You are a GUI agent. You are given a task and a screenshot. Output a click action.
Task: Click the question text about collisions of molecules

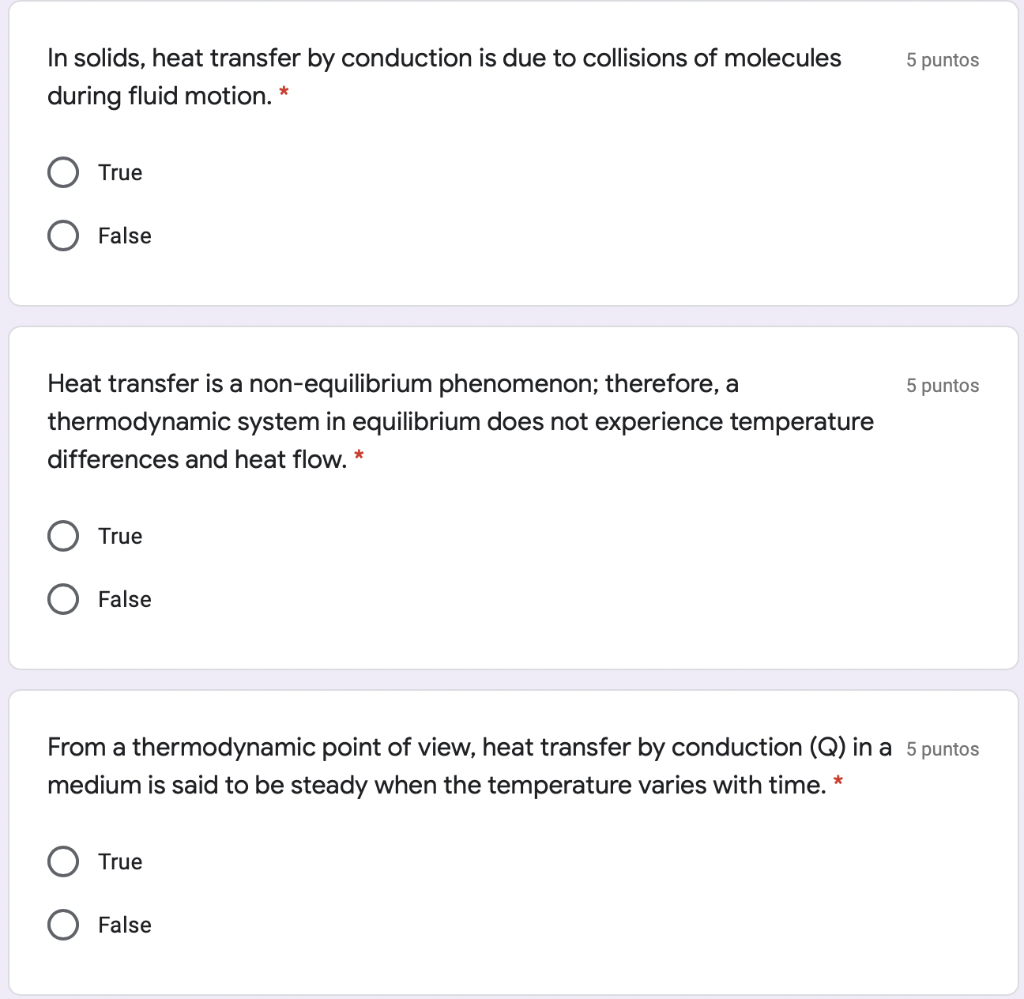pos(444,59)
